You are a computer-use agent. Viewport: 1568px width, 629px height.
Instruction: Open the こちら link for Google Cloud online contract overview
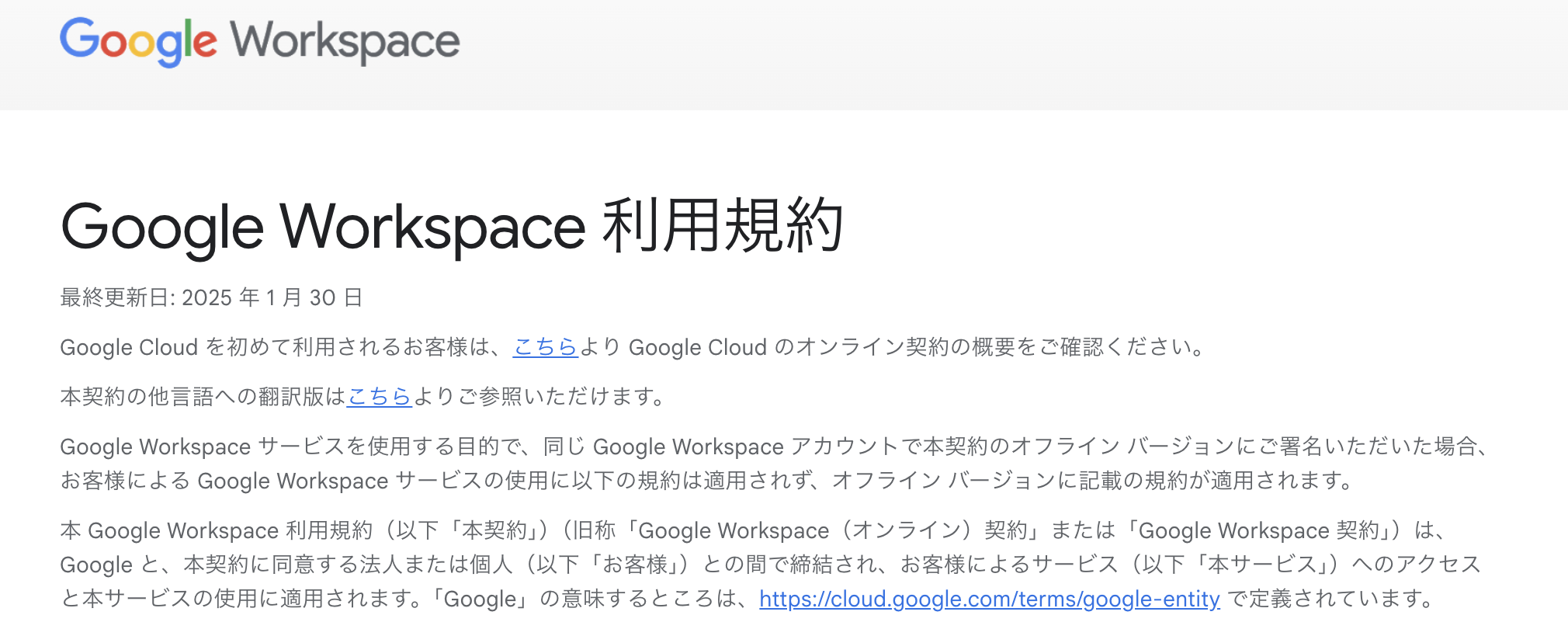pyautogui.click(x=546, y=347)
